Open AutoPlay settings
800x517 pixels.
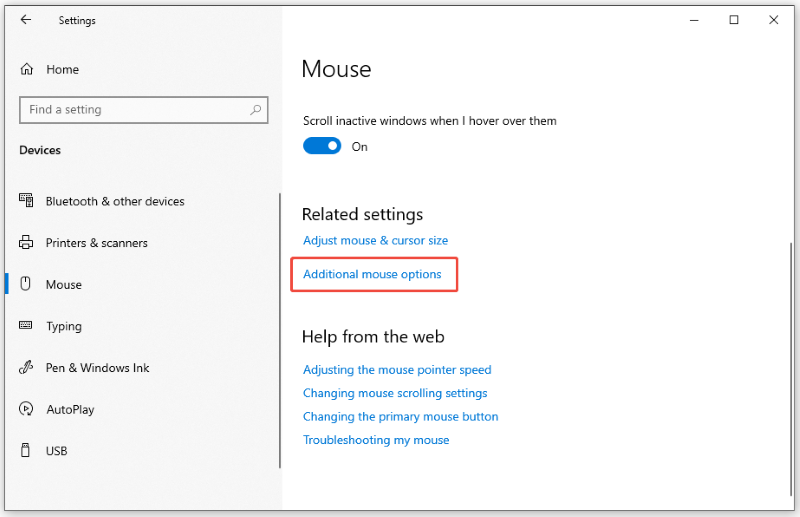coord(70,409)
